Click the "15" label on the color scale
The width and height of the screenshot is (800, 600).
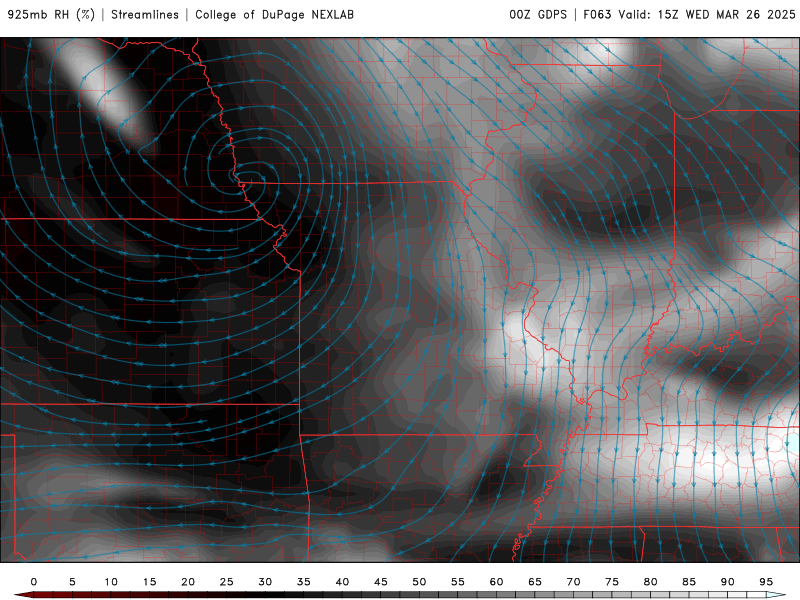coord(149,582)
